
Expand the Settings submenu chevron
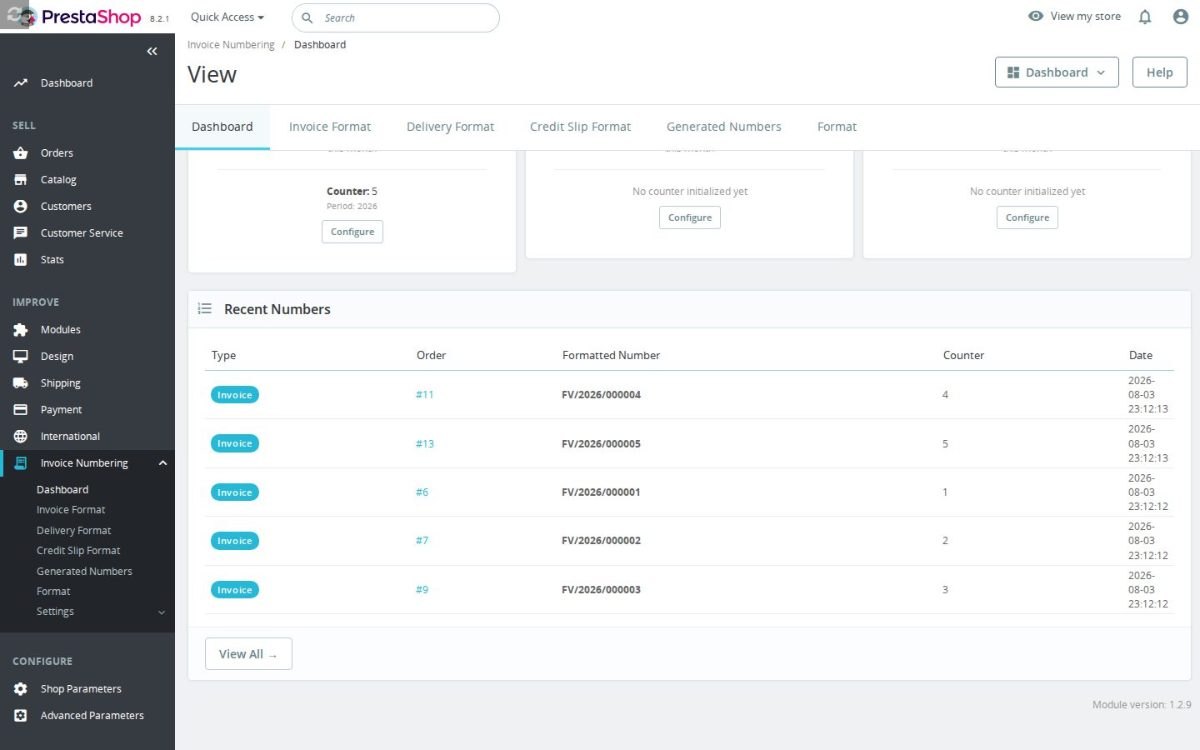coord(162,612)
